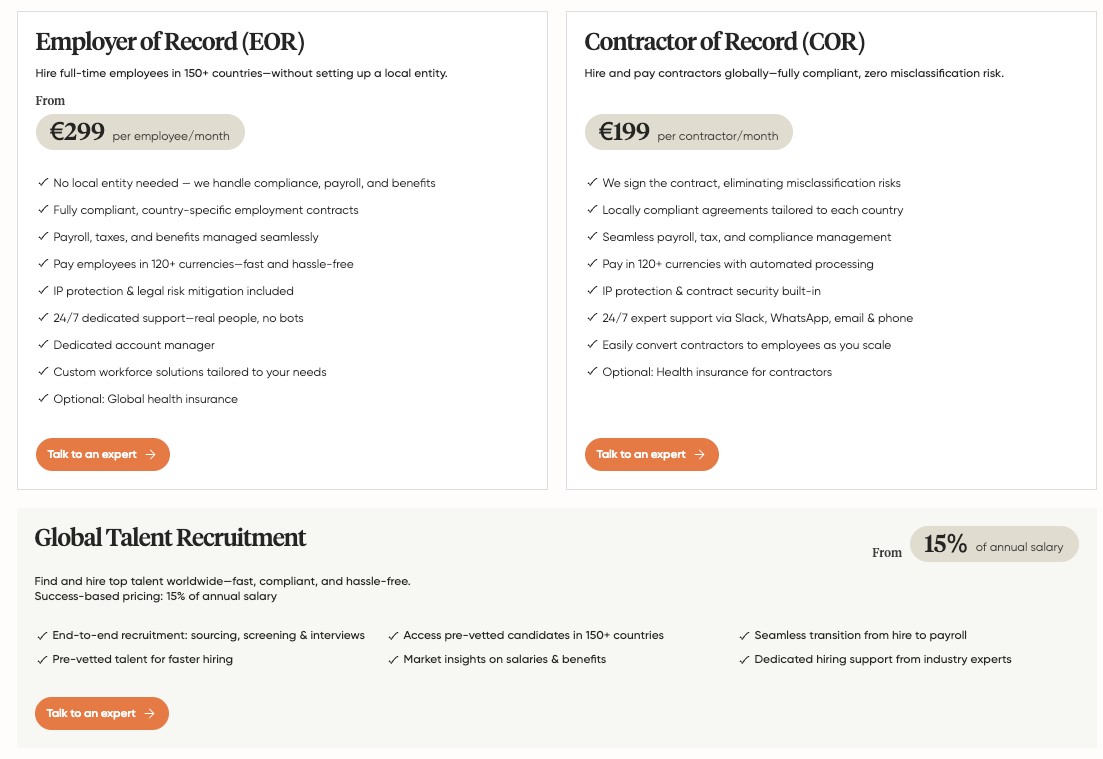Image resolution: width=1103 pixels, height=759 pixels.
Task: Click Talk to an expert under EOR
Action: click(103, 454)
